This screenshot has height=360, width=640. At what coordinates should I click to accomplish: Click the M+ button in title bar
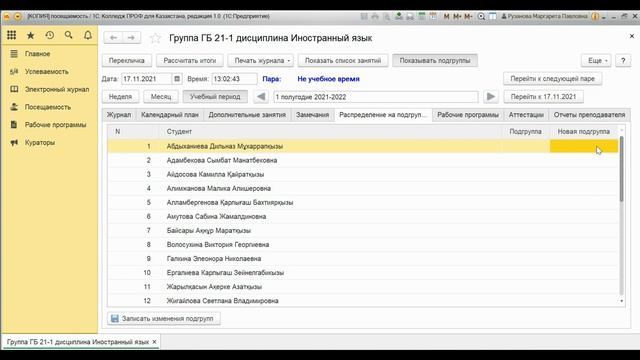[457, 16]
